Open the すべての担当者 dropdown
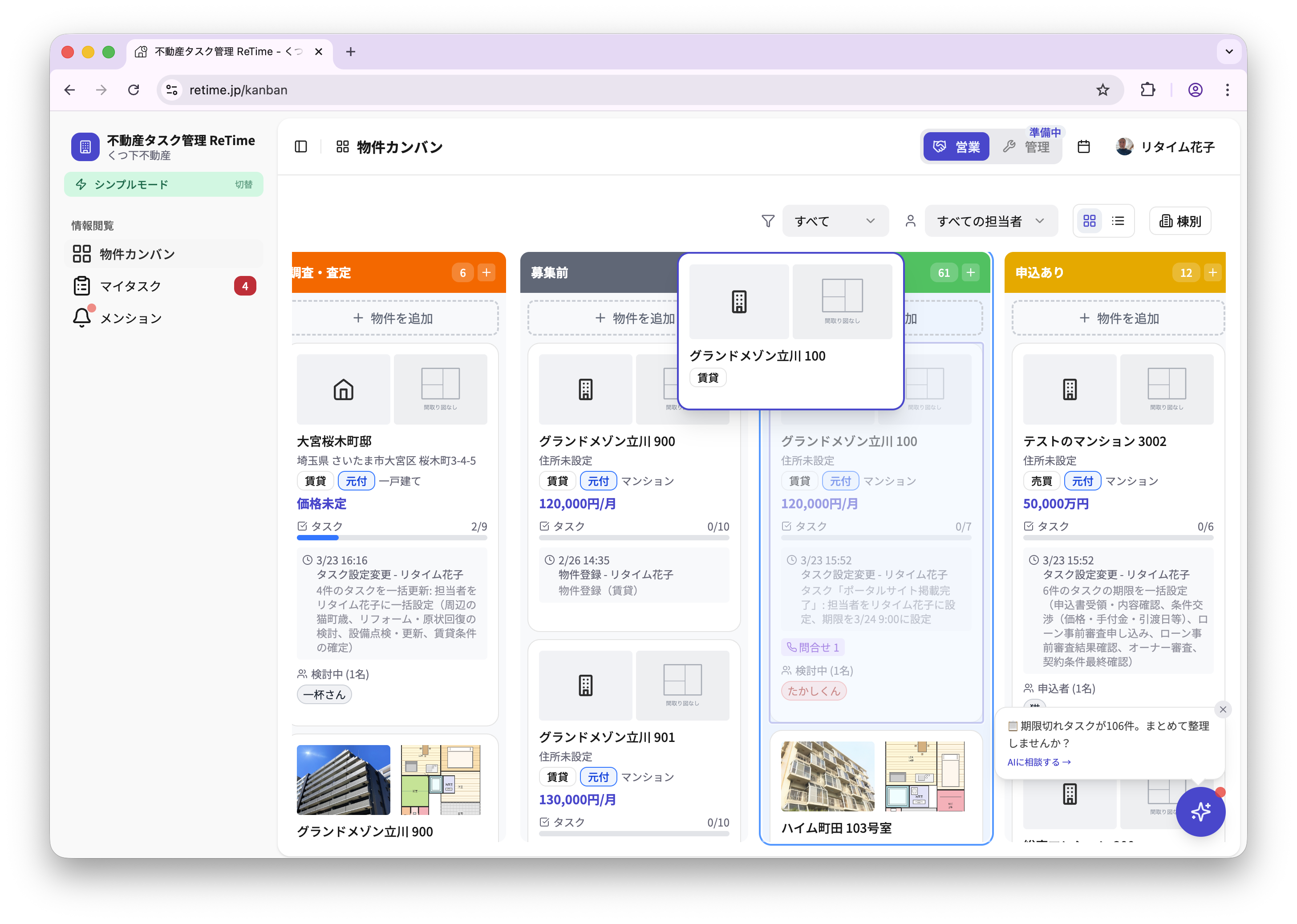The width and height of the screenshot is (1297, 924). point(991,221)
